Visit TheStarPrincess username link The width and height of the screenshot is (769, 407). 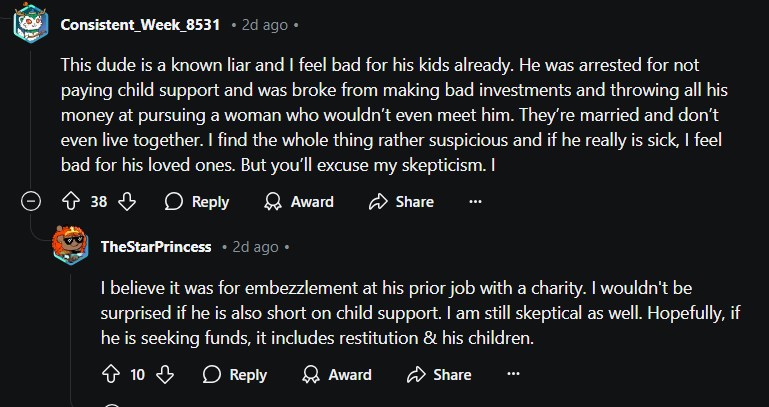click(155, 246)
